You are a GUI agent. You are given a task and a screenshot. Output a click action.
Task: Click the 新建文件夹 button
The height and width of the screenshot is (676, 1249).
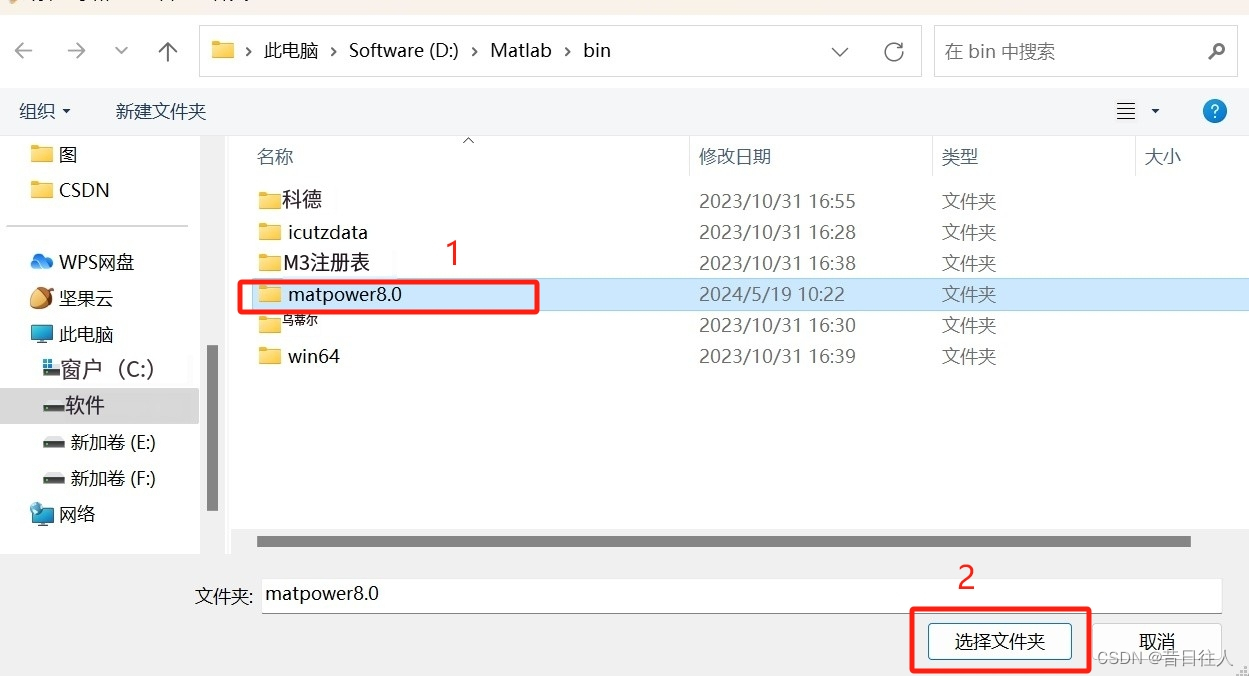point(160,110)
